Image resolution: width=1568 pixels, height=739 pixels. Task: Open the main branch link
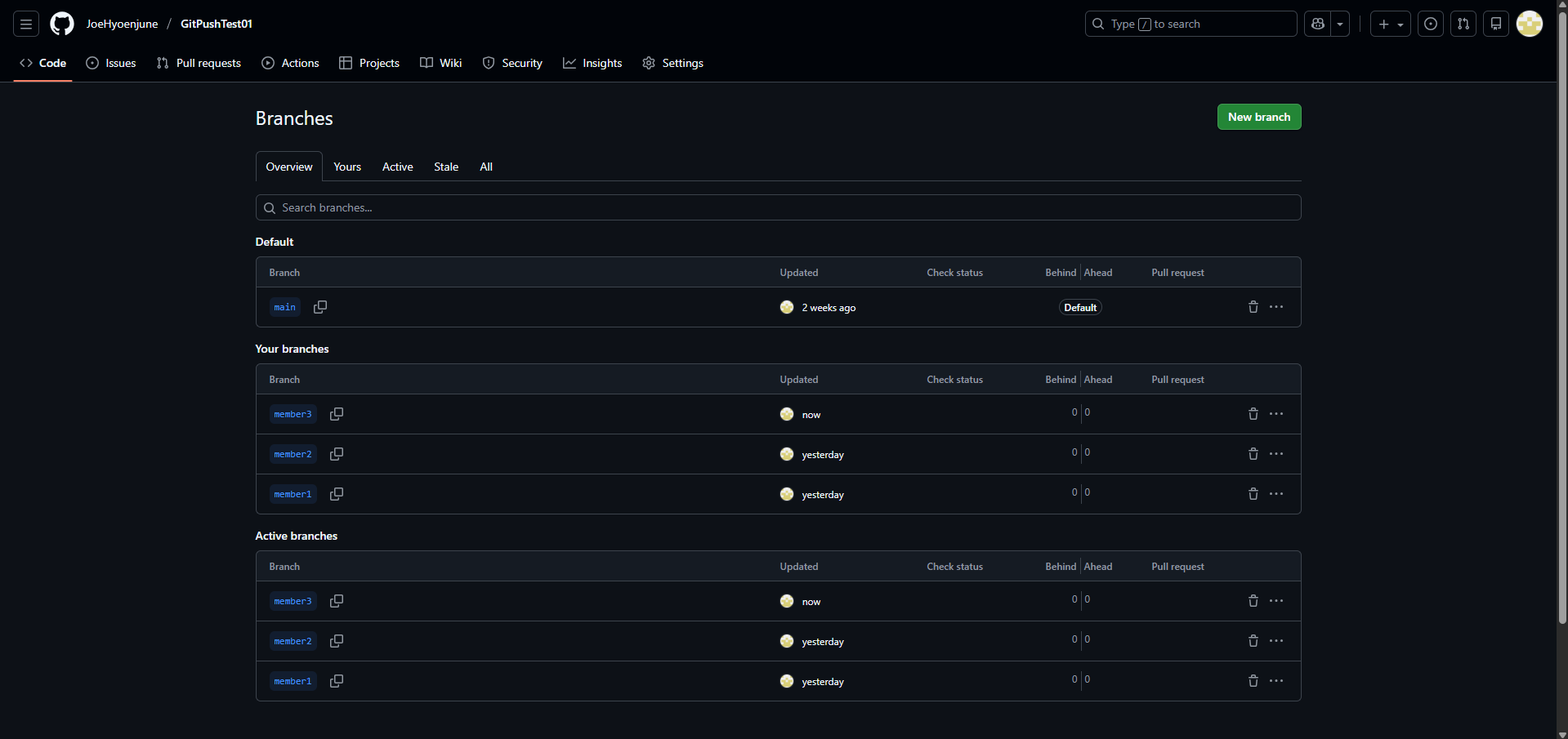(x=285, y=307)
